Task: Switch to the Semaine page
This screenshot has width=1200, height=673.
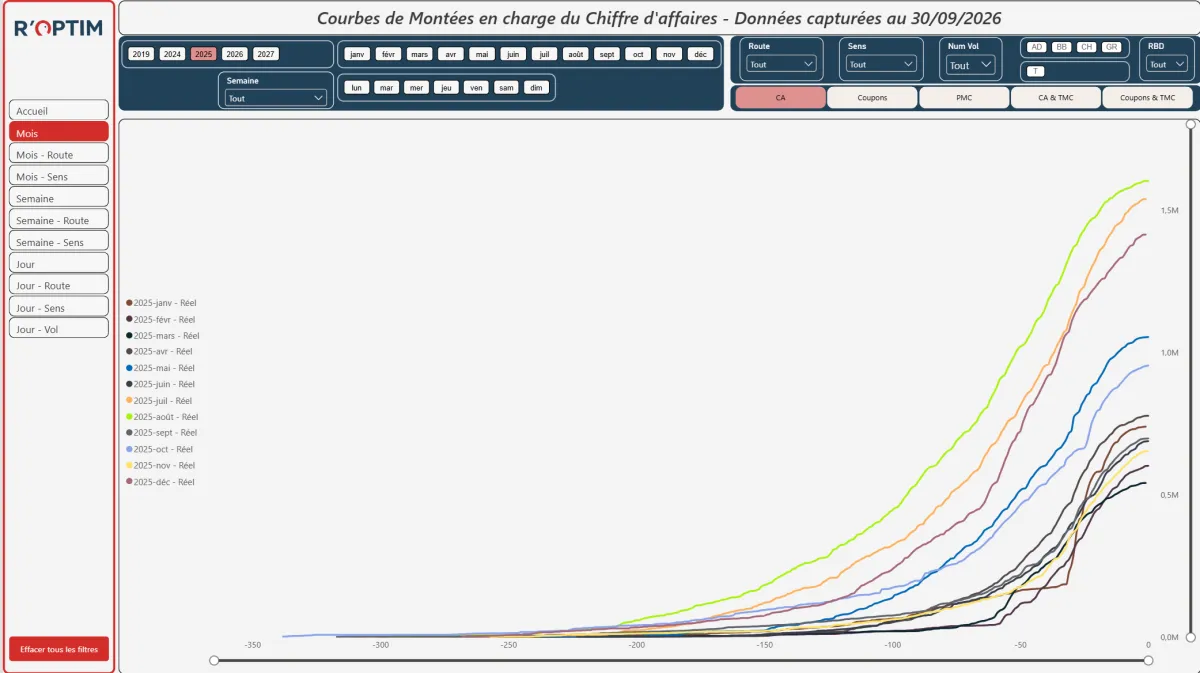Action: coord(58,198)
